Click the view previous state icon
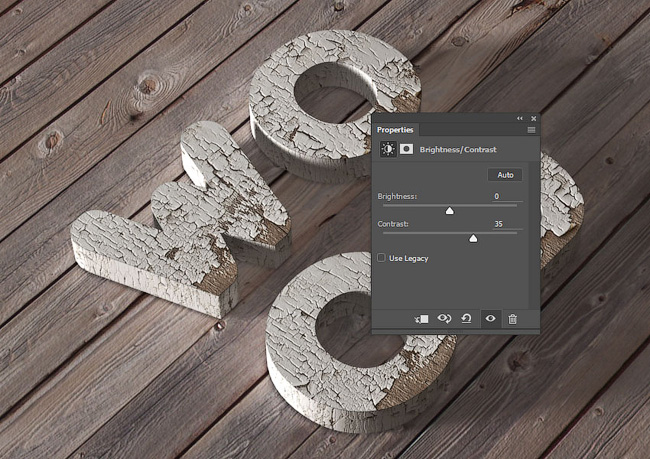This screenshot has height=459, width=650. 444,318
